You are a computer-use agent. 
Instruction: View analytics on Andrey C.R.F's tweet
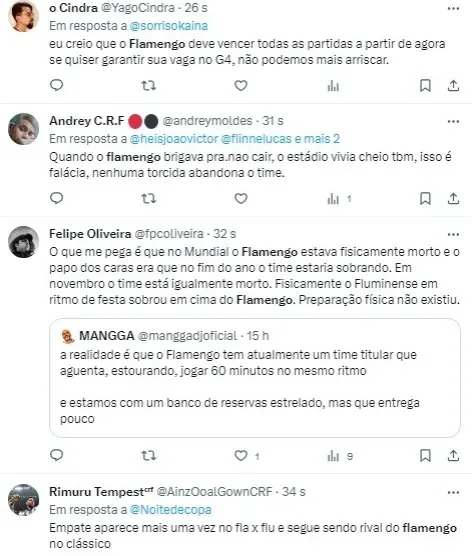pos(339,199)
